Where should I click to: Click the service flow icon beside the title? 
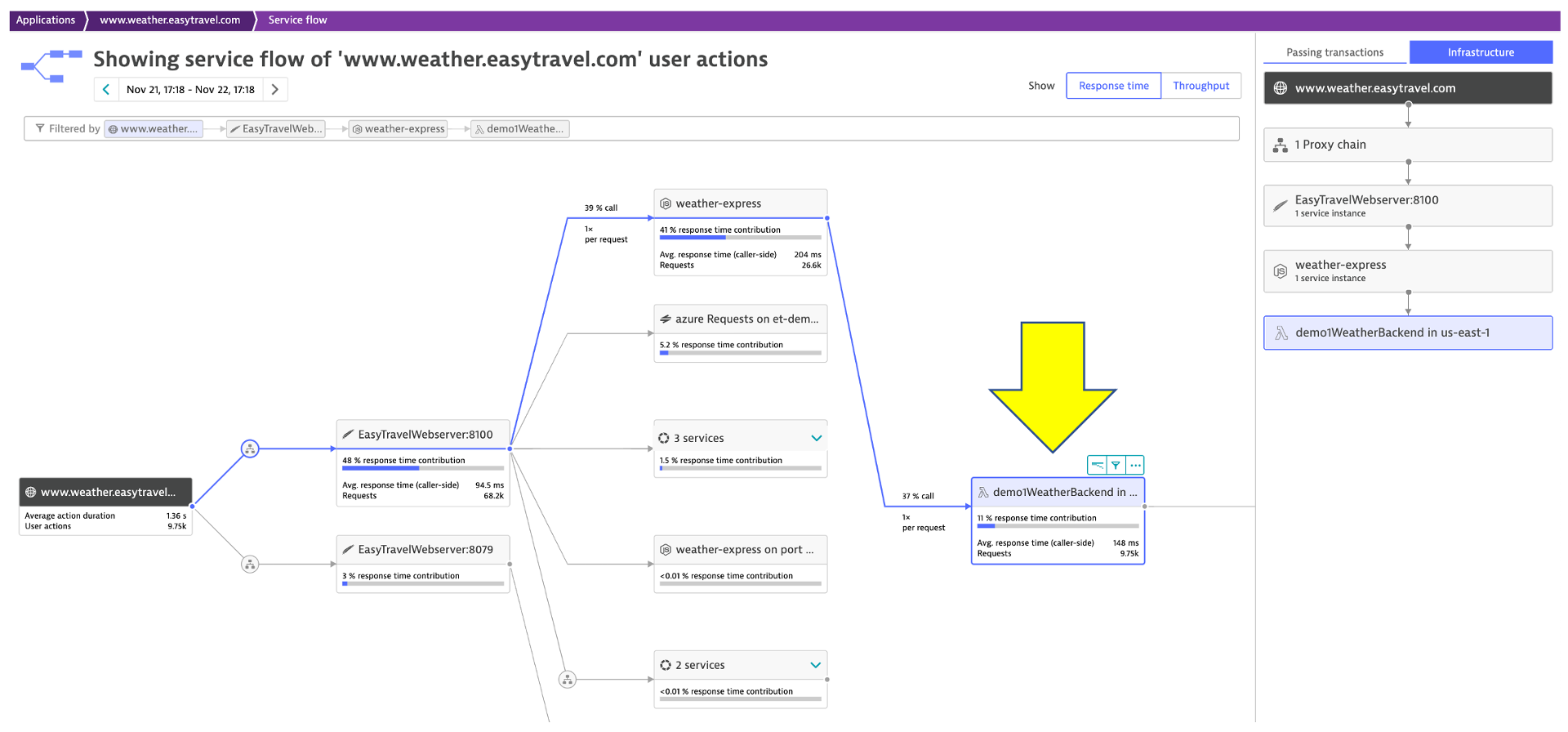point(51,66)
